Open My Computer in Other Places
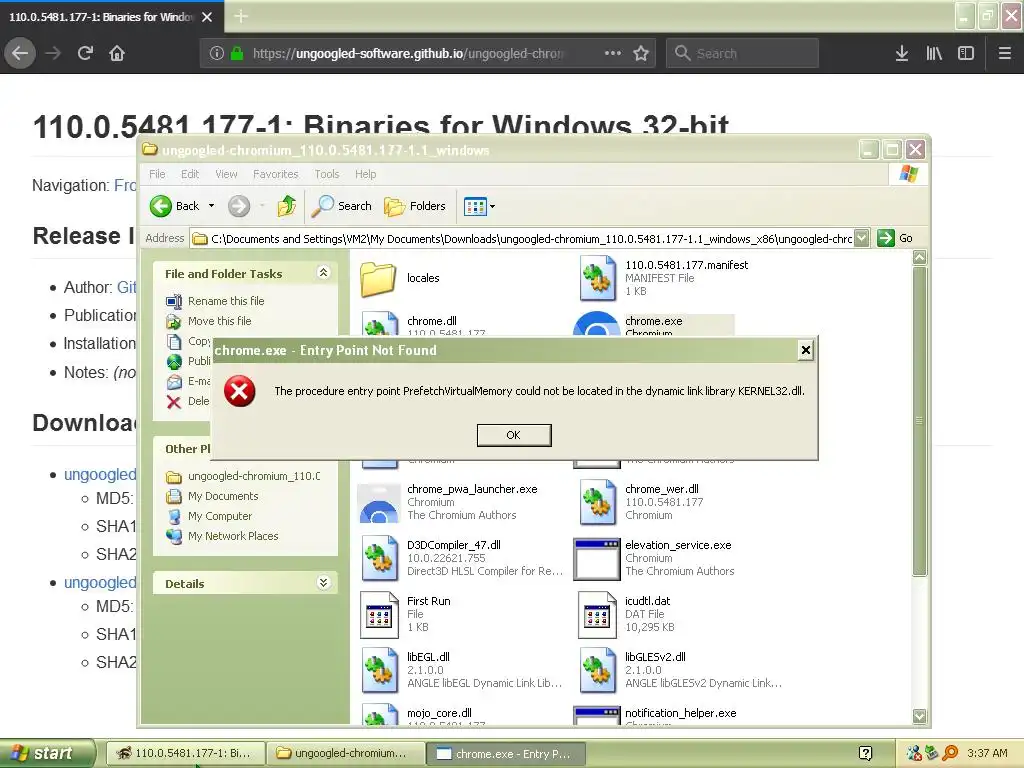Image resolution: width=1024 pixels, height=768 pixels. click(219, 516)
